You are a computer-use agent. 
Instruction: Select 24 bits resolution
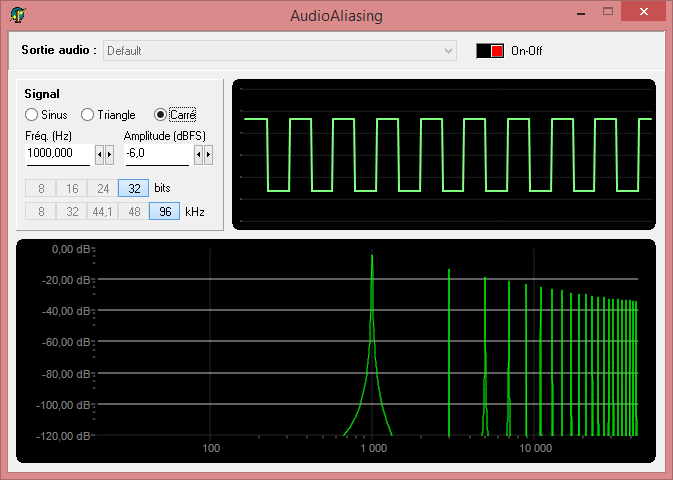(103, 188)
